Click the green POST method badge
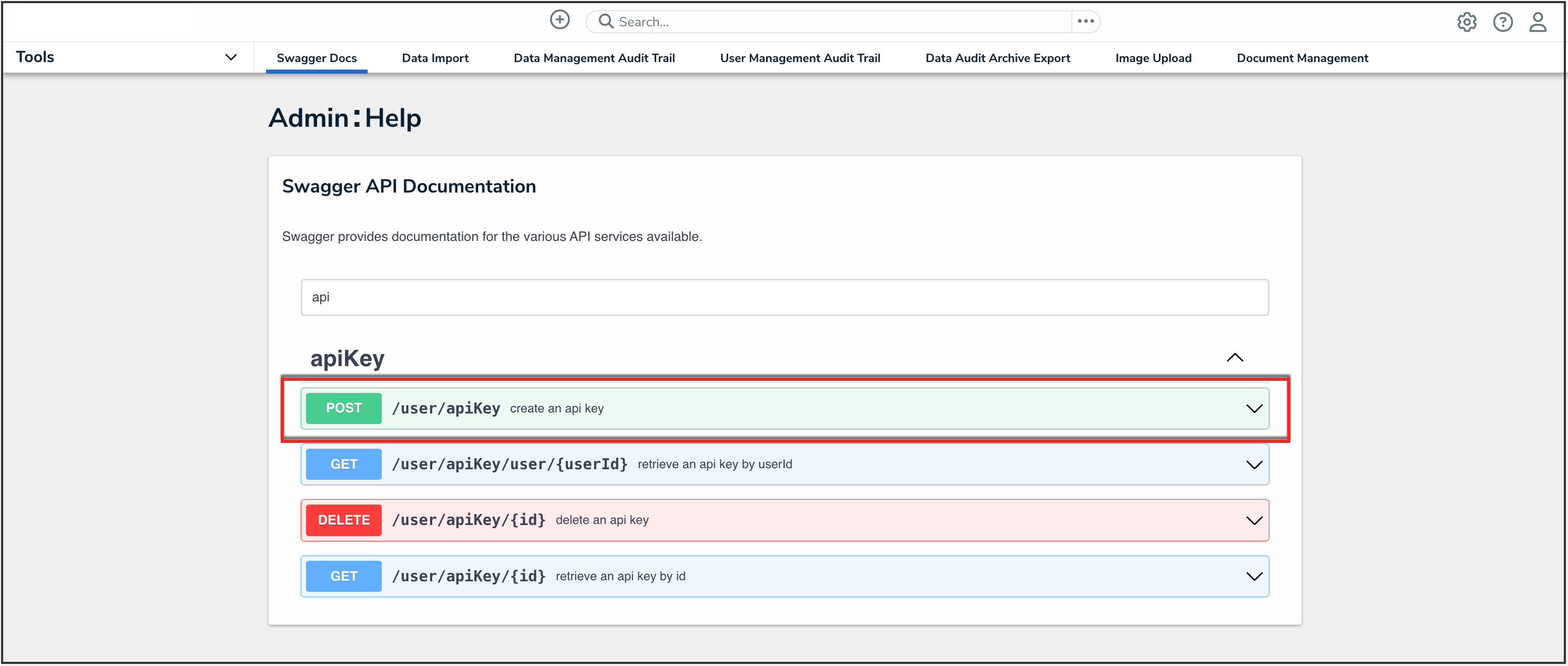Viewport: 1568px width, 666px height. pyautogui.click(x=343, y=408)
